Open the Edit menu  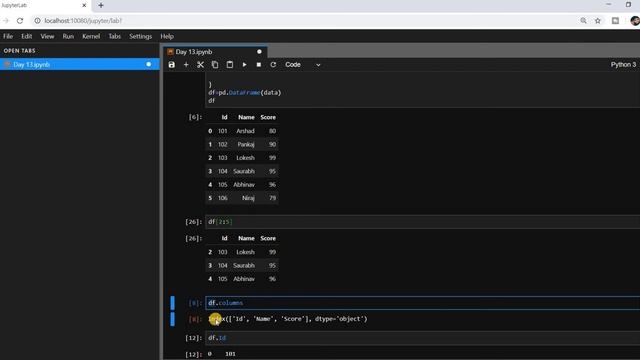[27, 36]
